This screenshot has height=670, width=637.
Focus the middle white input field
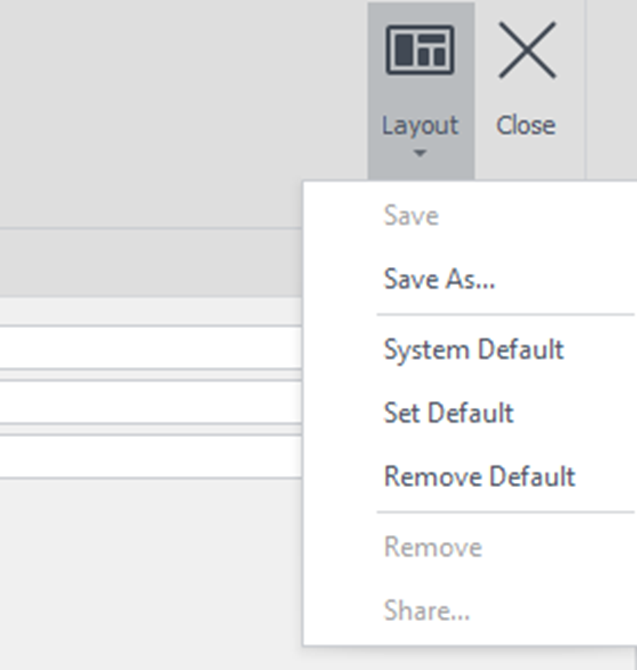[150, 402]
